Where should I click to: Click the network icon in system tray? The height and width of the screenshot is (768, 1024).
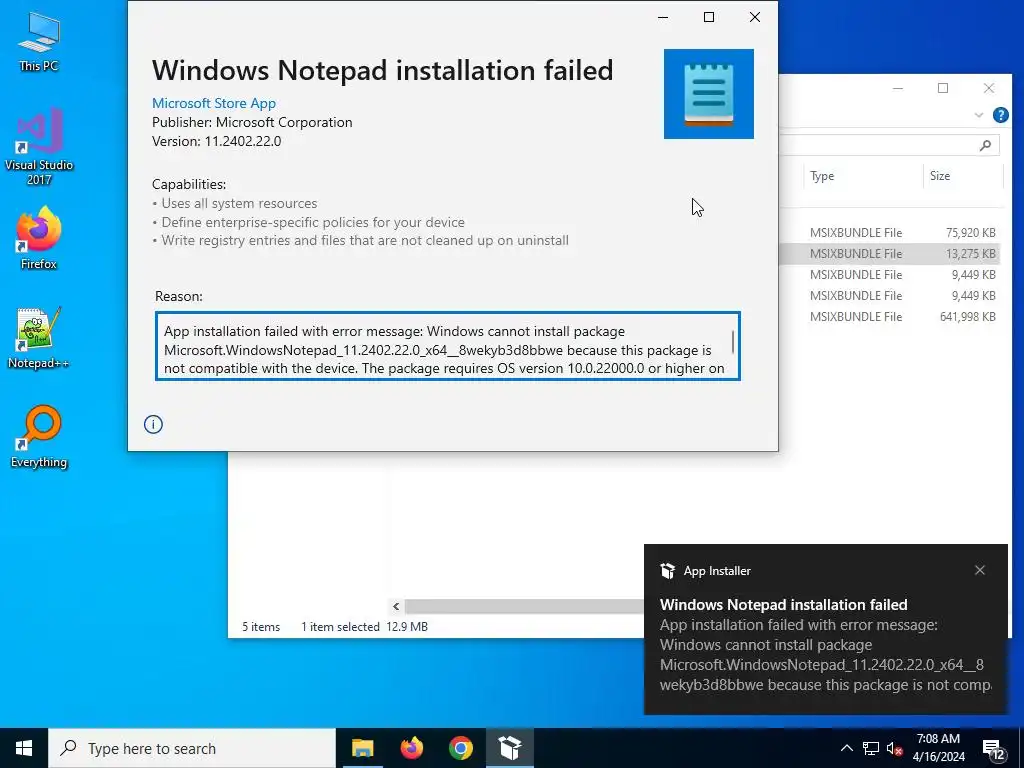pos(871,748)
